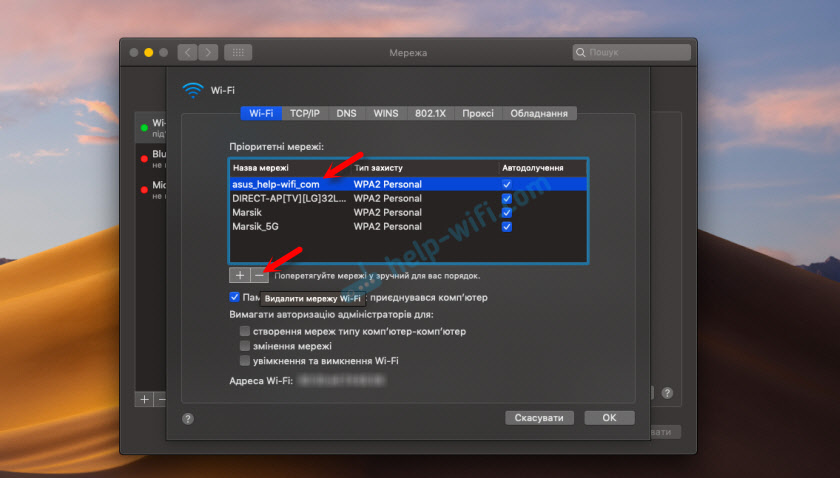Go to the Проксі tab

[x=477, y=114]
